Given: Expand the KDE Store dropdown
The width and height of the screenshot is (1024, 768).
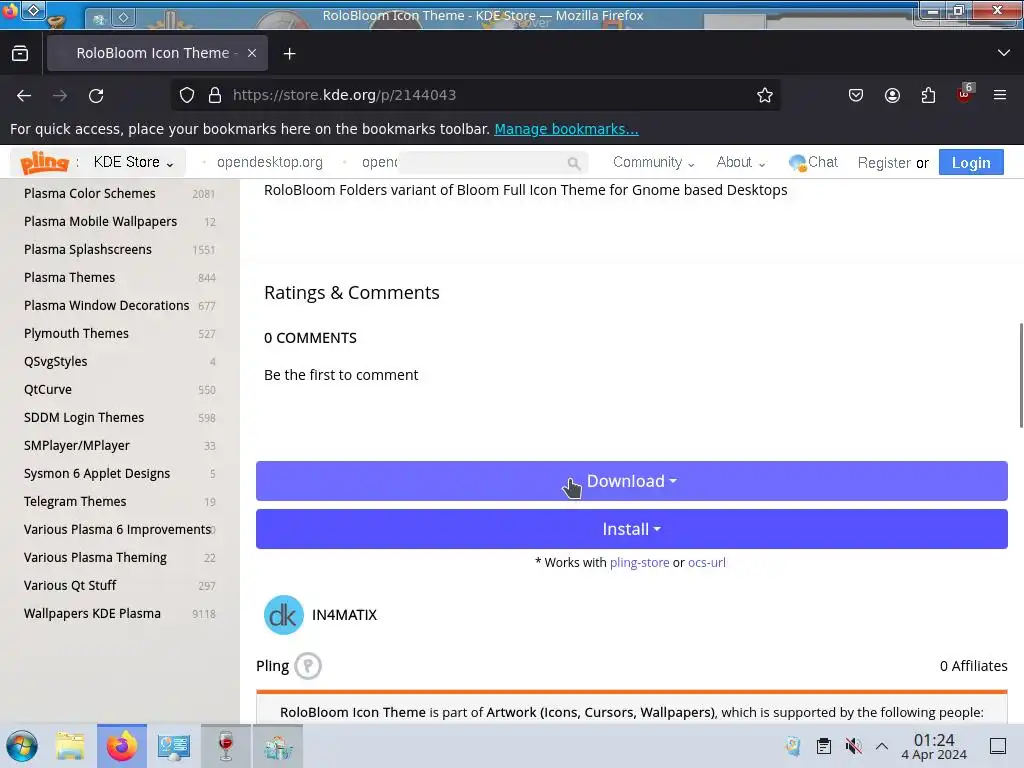Looking at the screenshot, I should (x=133, y=162).
